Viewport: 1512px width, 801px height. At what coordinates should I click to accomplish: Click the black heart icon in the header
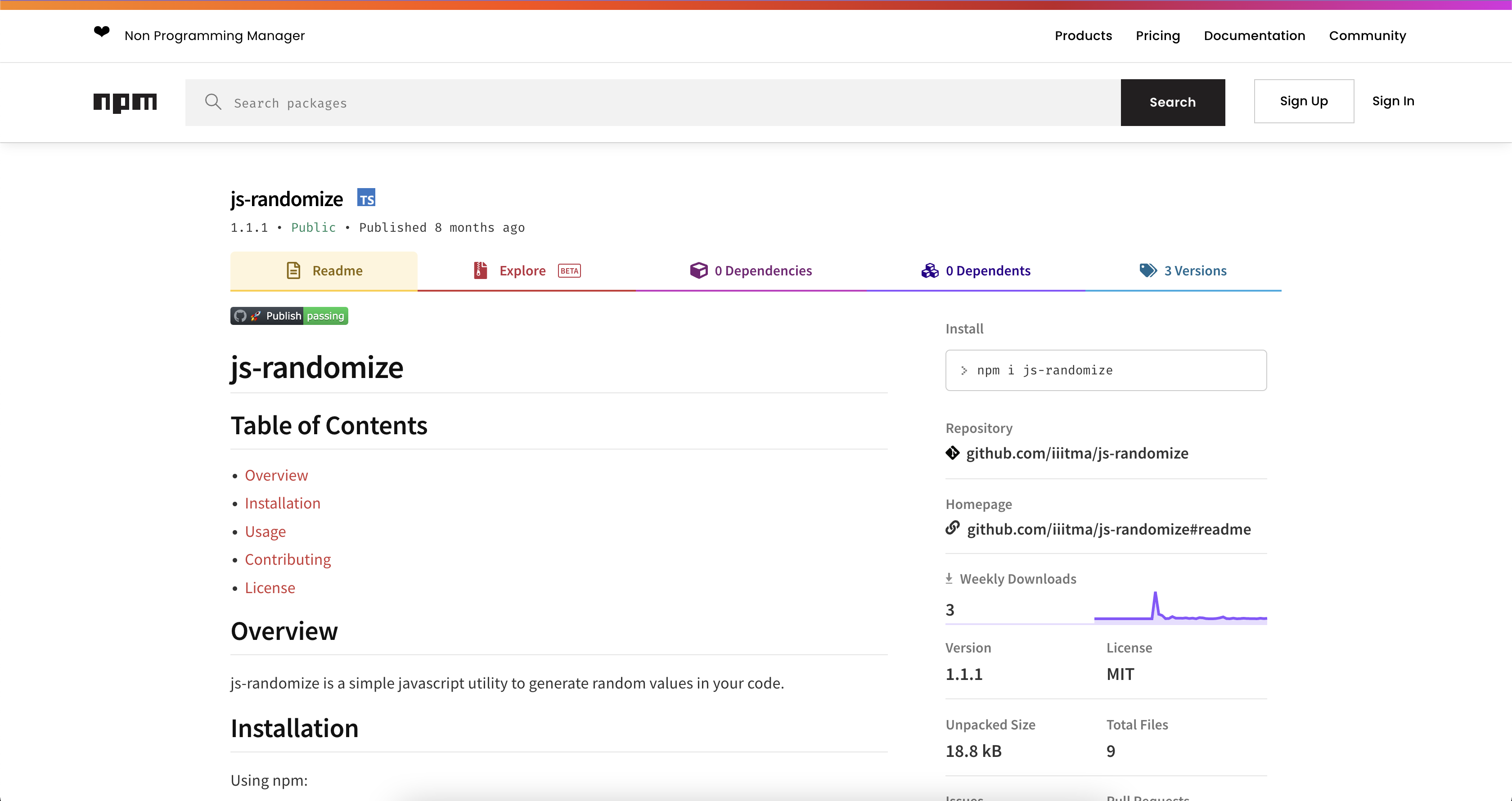coord(102,31)
